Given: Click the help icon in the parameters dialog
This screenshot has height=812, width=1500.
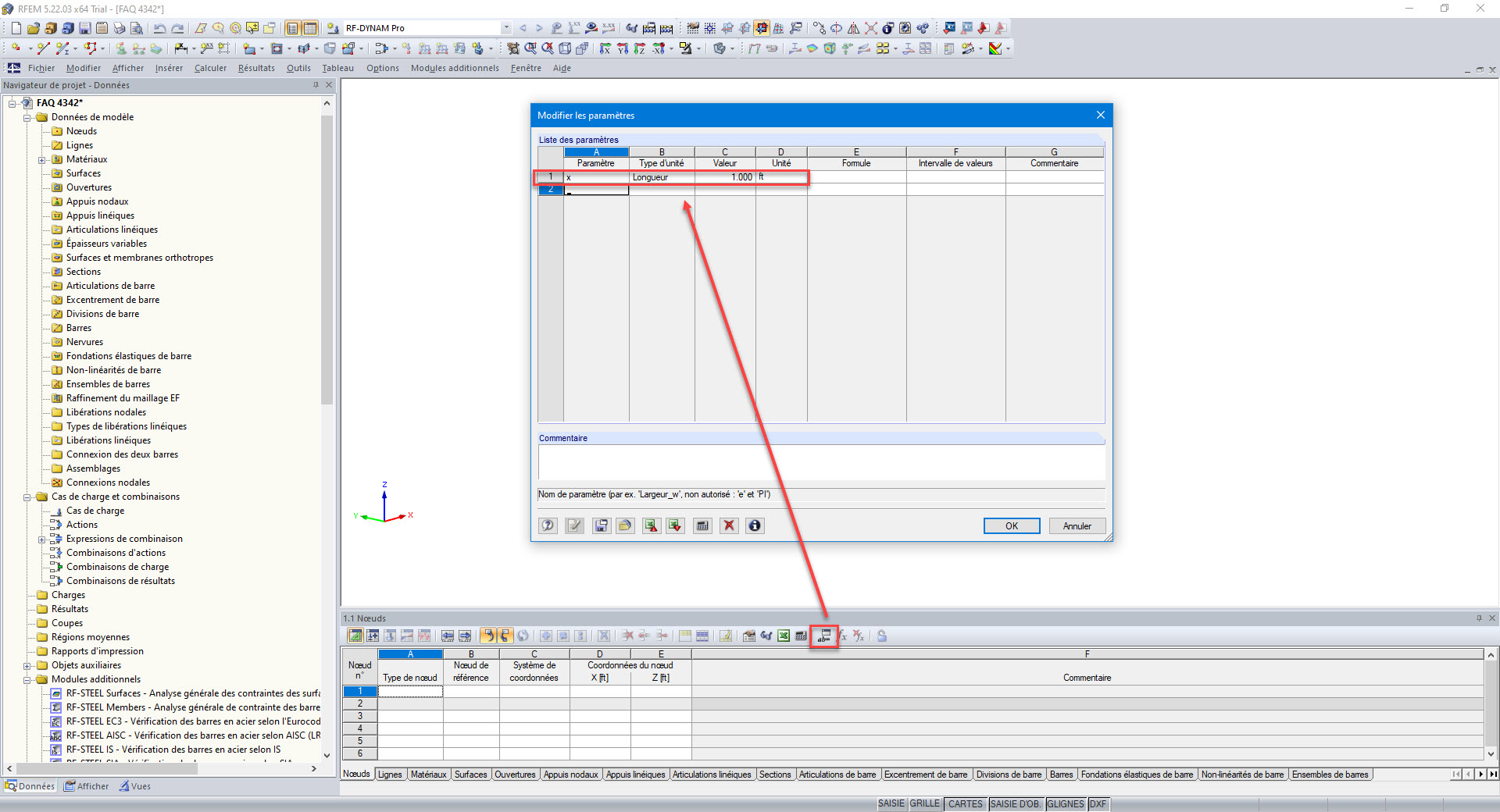Looking at the screenshot, I should pos(548,525).
